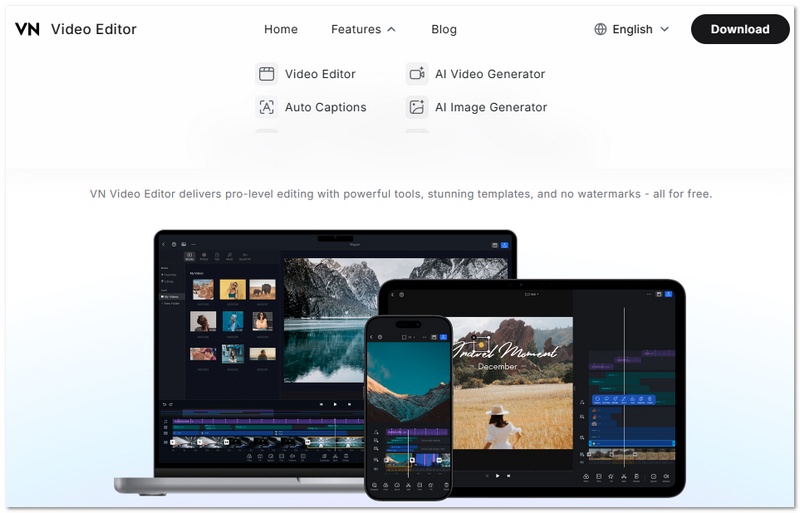Click the yellow-background woman thumbnail in laptop library
The height and width of the screenshot is (513, 800).
[x=232, y=289]
